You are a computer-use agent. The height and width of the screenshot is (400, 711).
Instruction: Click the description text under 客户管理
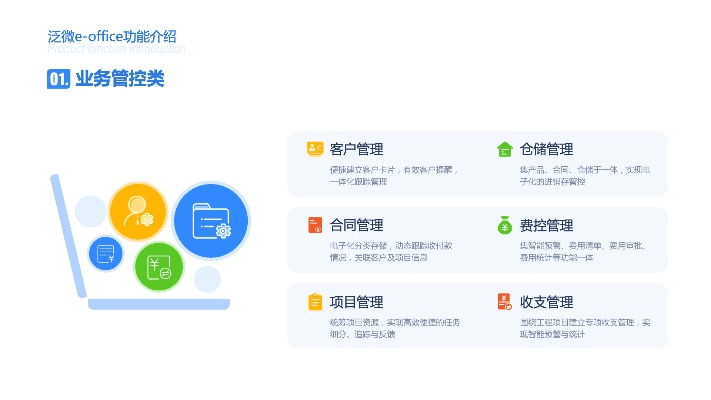394,176
